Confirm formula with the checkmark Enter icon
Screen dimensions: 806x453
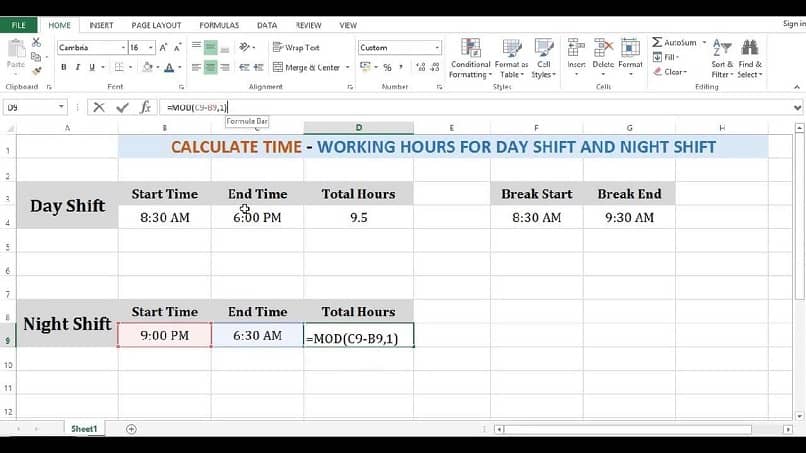(x=122, y=107)
